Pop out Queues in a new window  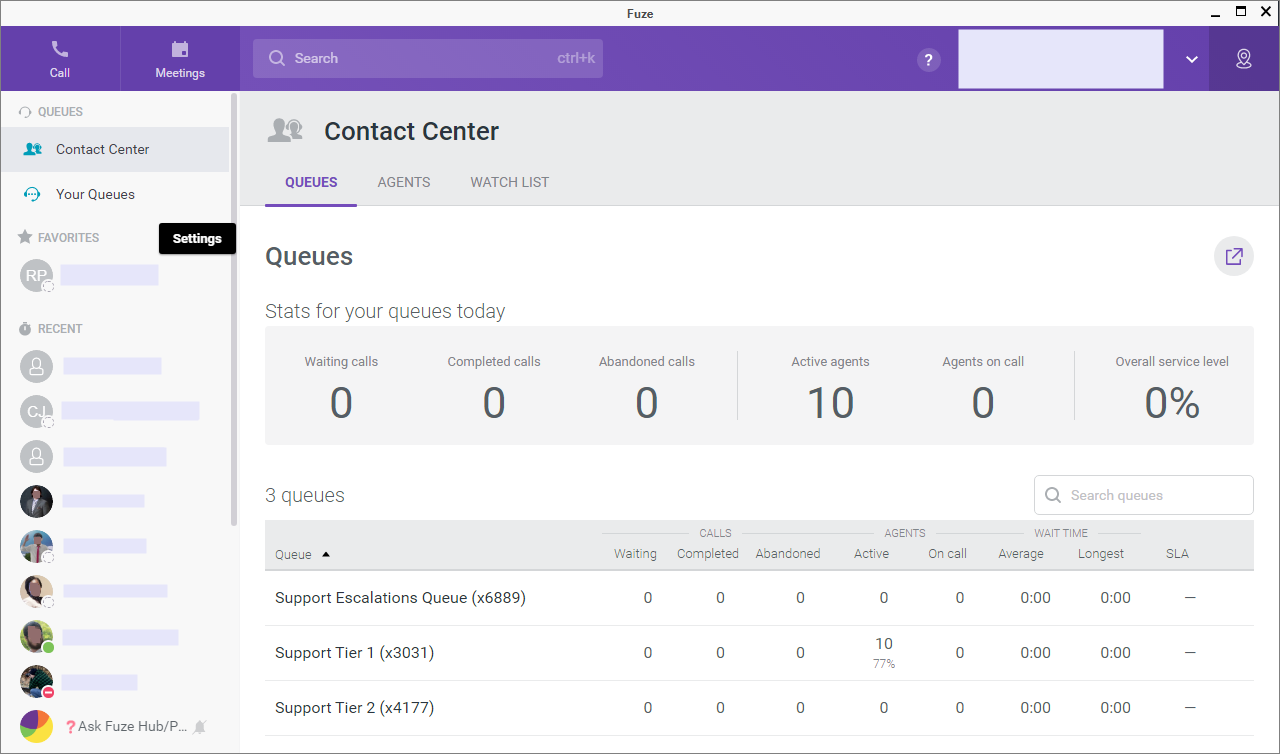(1233, 257)
